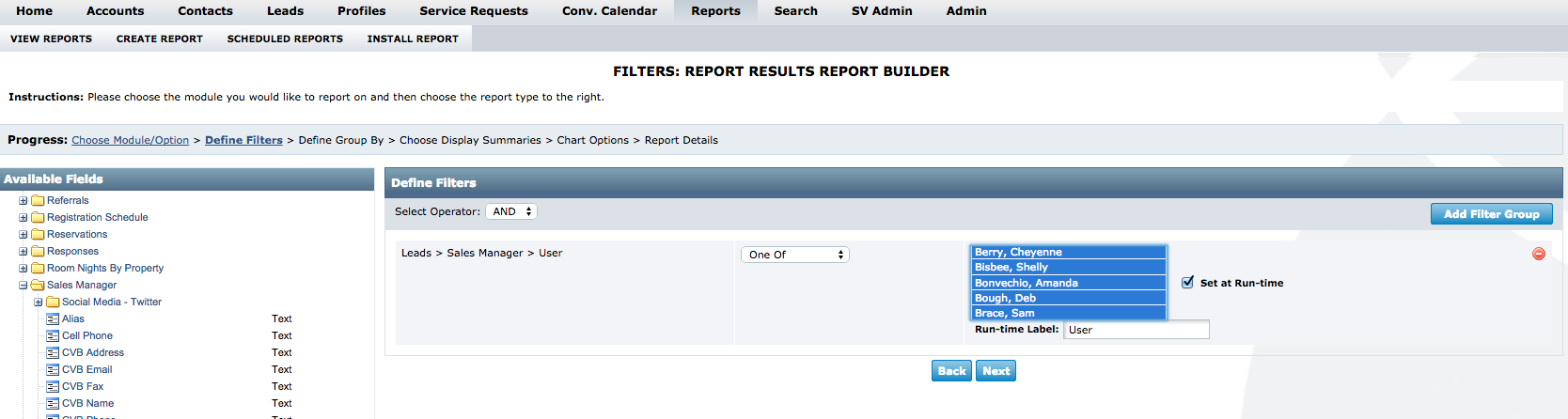Go to Scheduled Reports submenu
Image resolution: width=1568 pixels, height=419 pixels.
coord(285,39)
